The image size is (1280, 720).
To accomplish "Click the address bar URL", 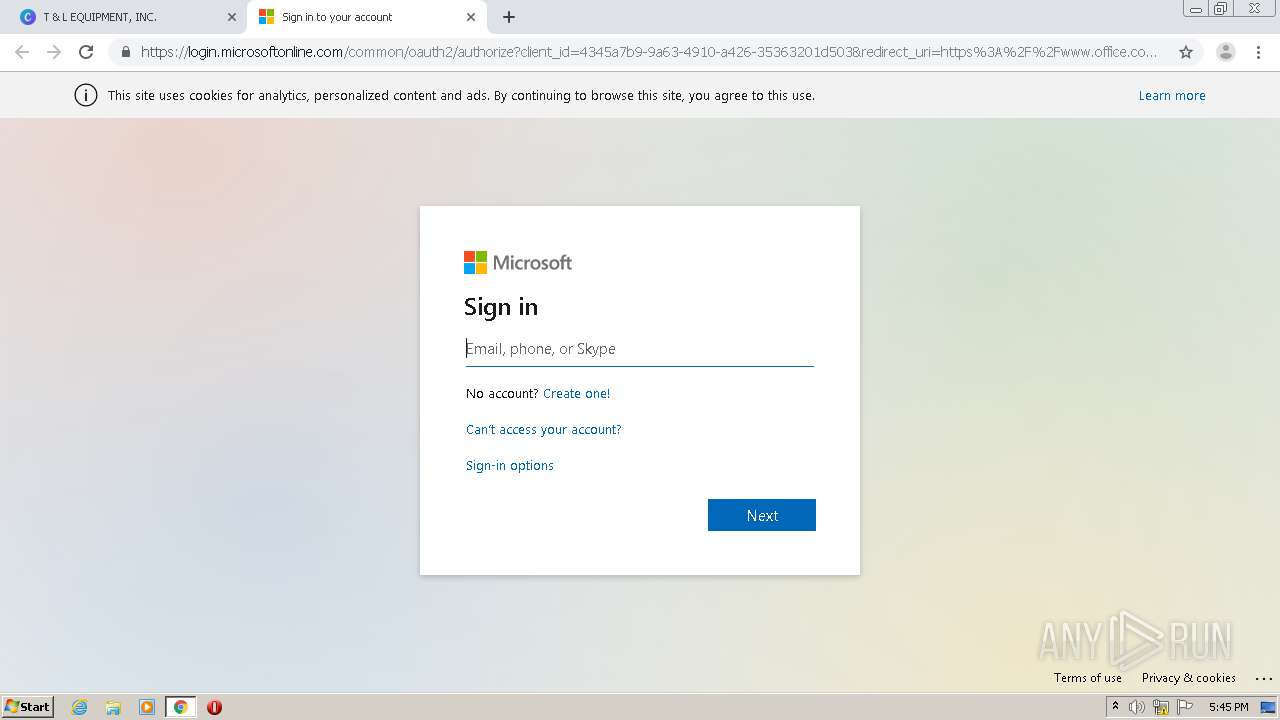I will (x=649, y=52).
